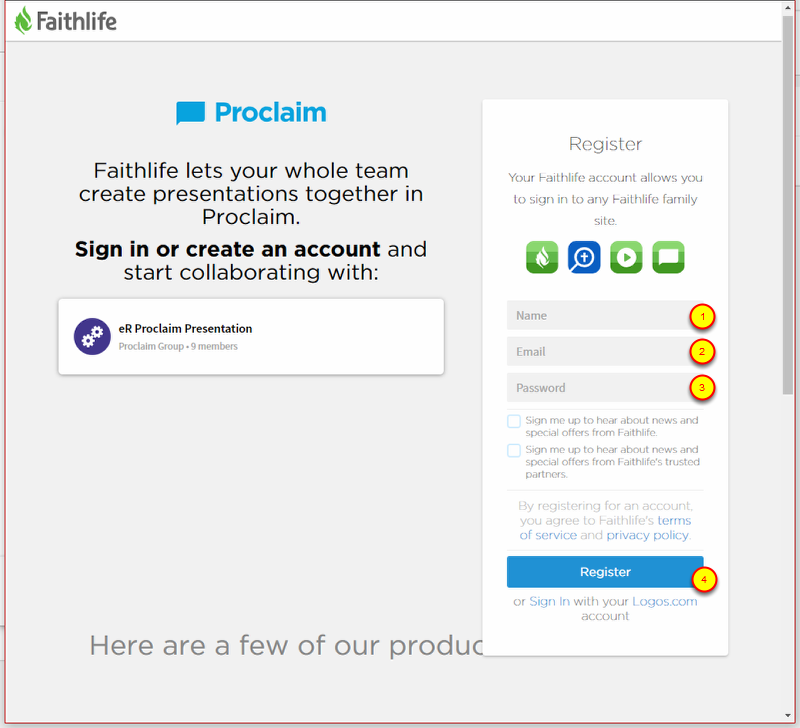Viewport: 800px width, 728px height.
Task: Click the green play button app icon
Action: [x=626, y=257]
